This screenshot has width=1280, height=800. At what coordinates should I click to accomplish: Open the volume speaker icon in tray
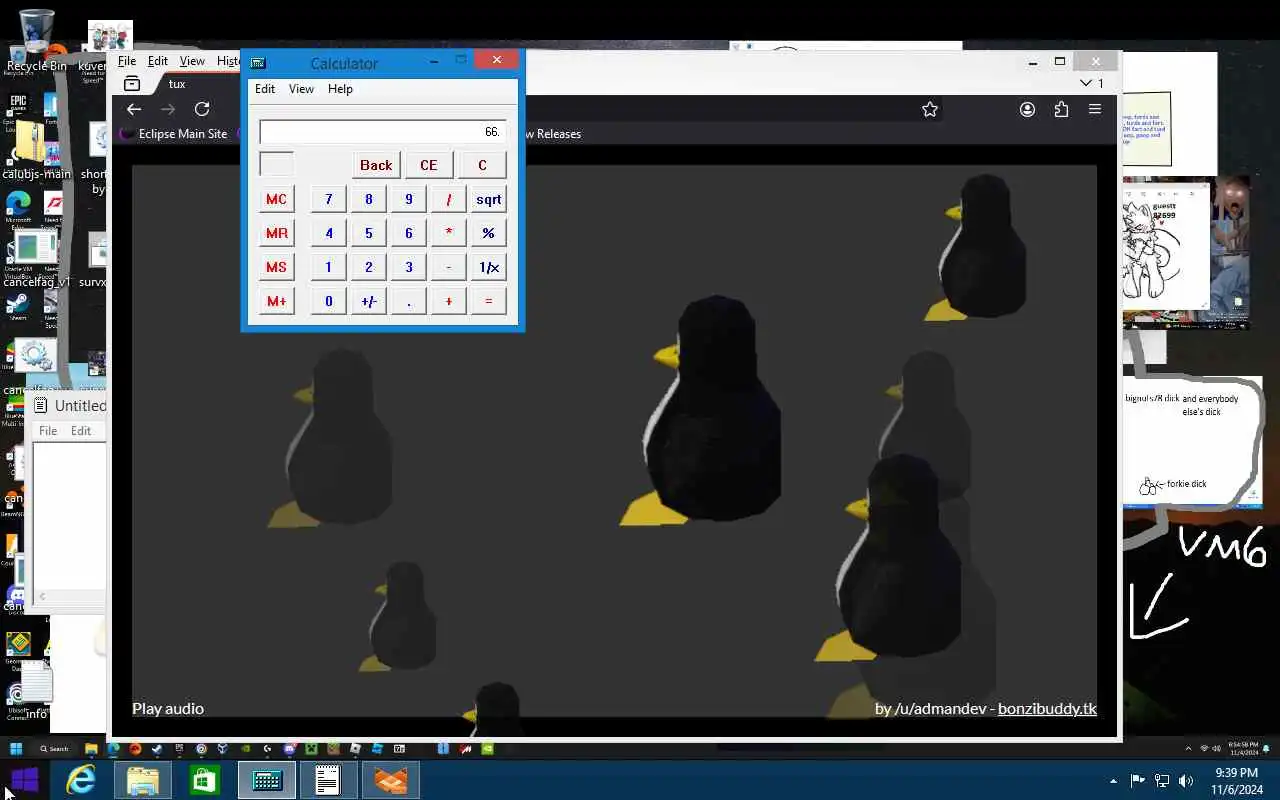[x=1186, y=781]
